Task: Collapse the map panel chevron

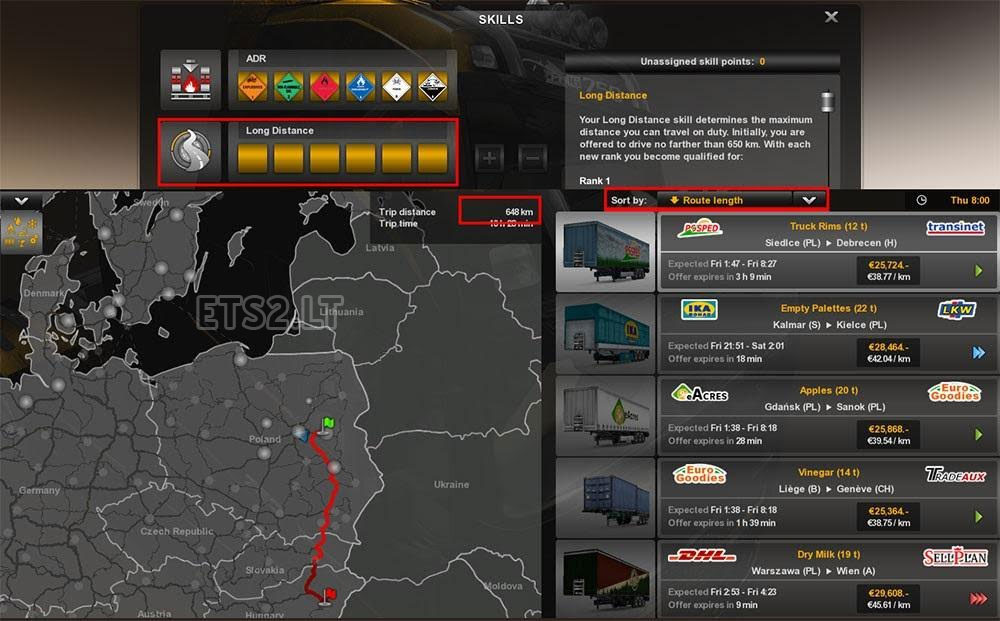Action: point(21,201)
